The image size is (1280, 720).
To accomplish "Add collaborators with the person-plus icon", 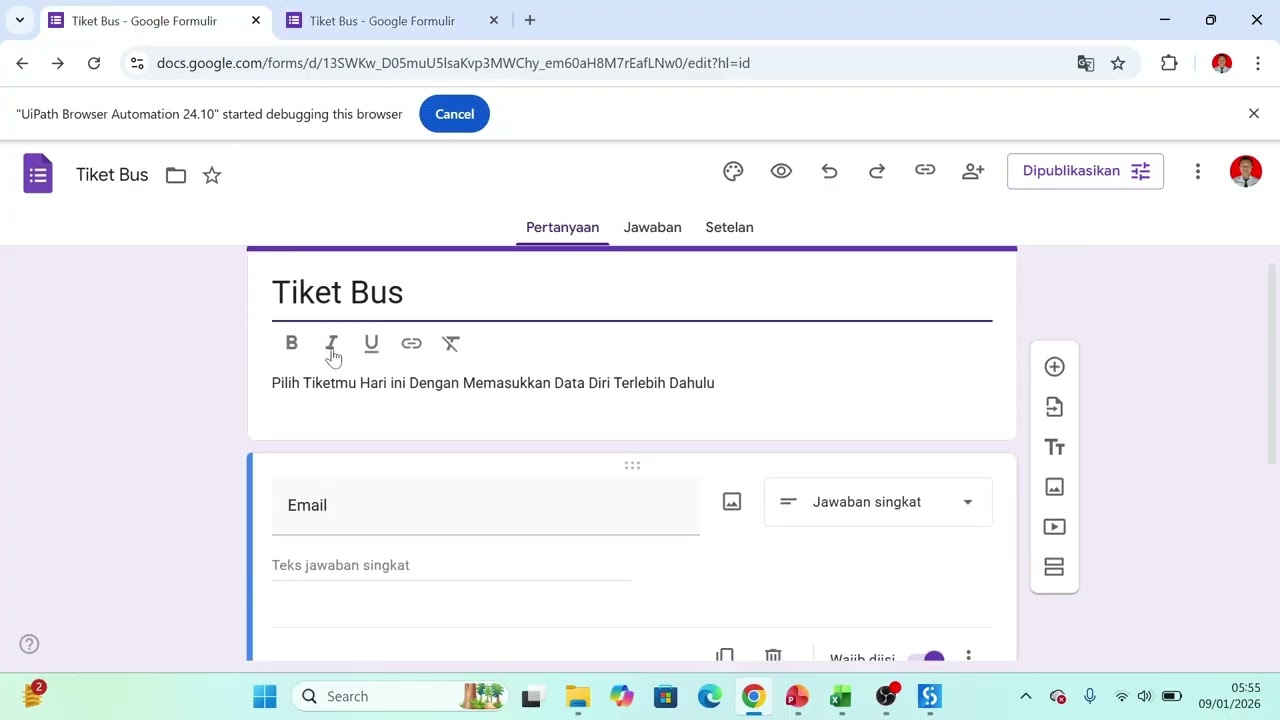I will [973, 171].
